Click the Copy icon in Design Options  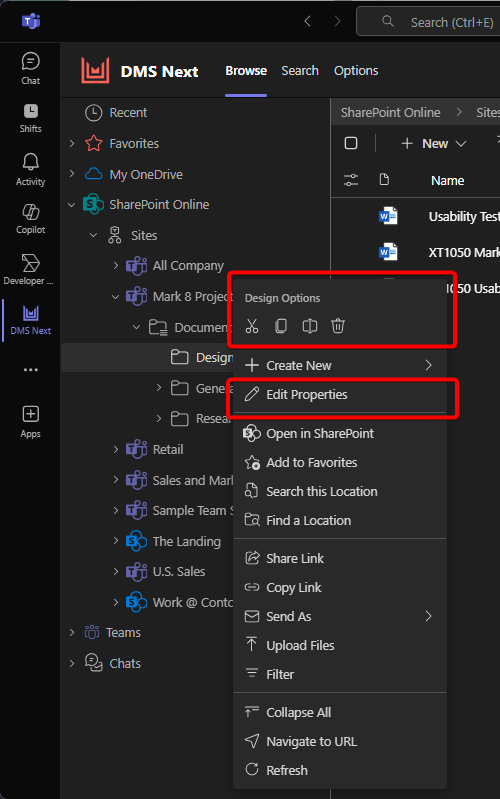[x=281, y=326]
